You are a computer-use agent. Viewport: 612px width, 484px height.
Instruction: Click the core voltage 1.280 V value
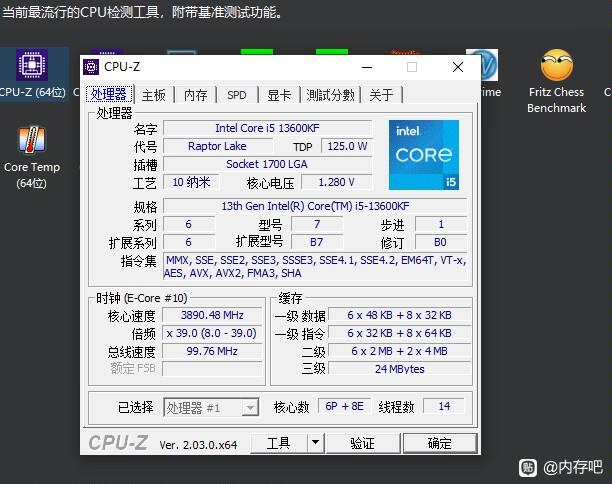337,182
